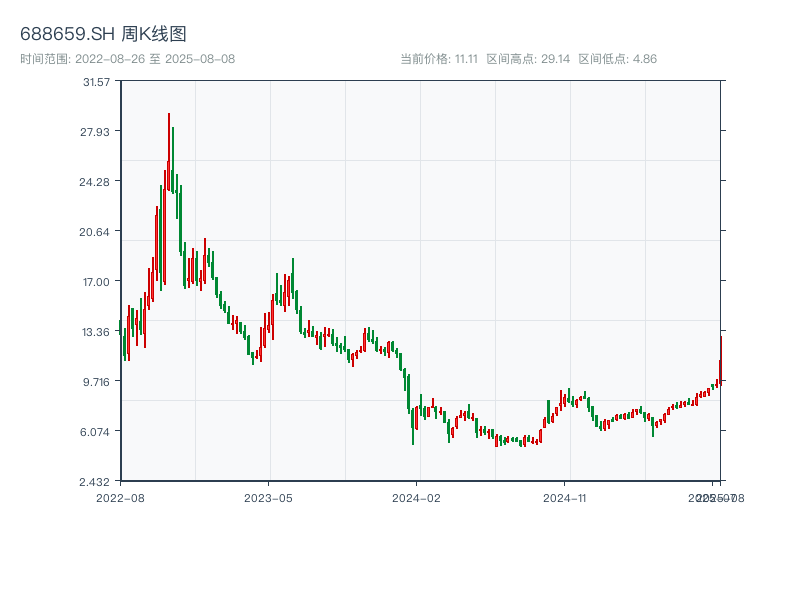
Task: Click the y-axis label 24.28
Action: click(x=94, y=182)
